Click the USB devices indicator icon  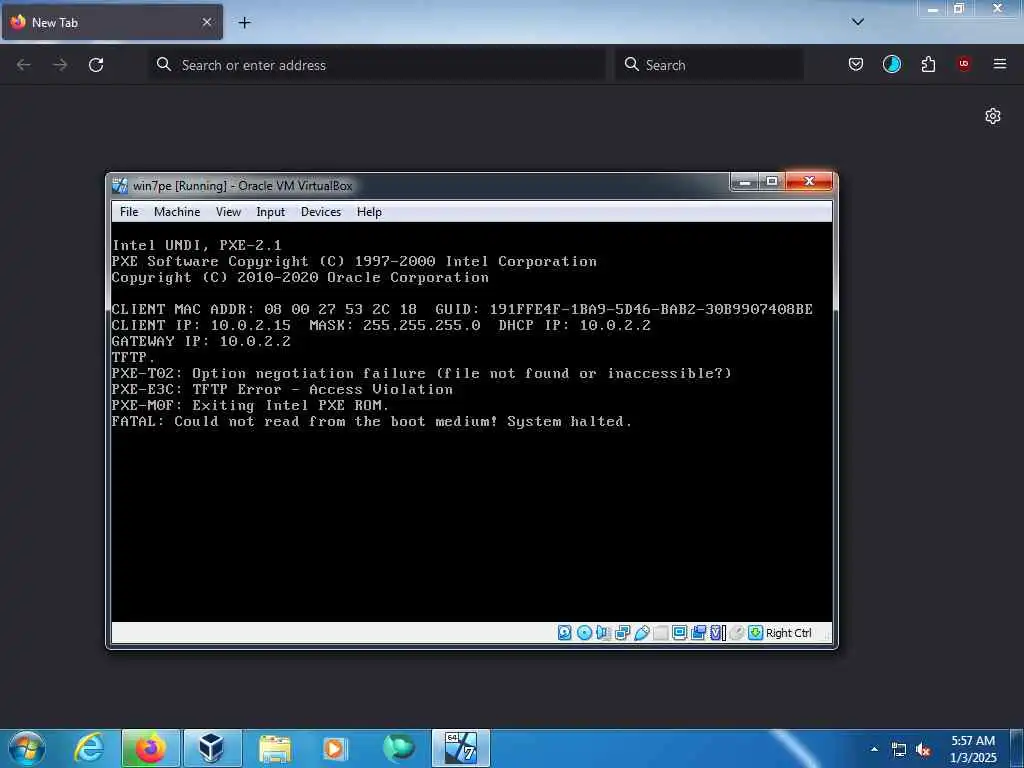(x=641, y=632)
